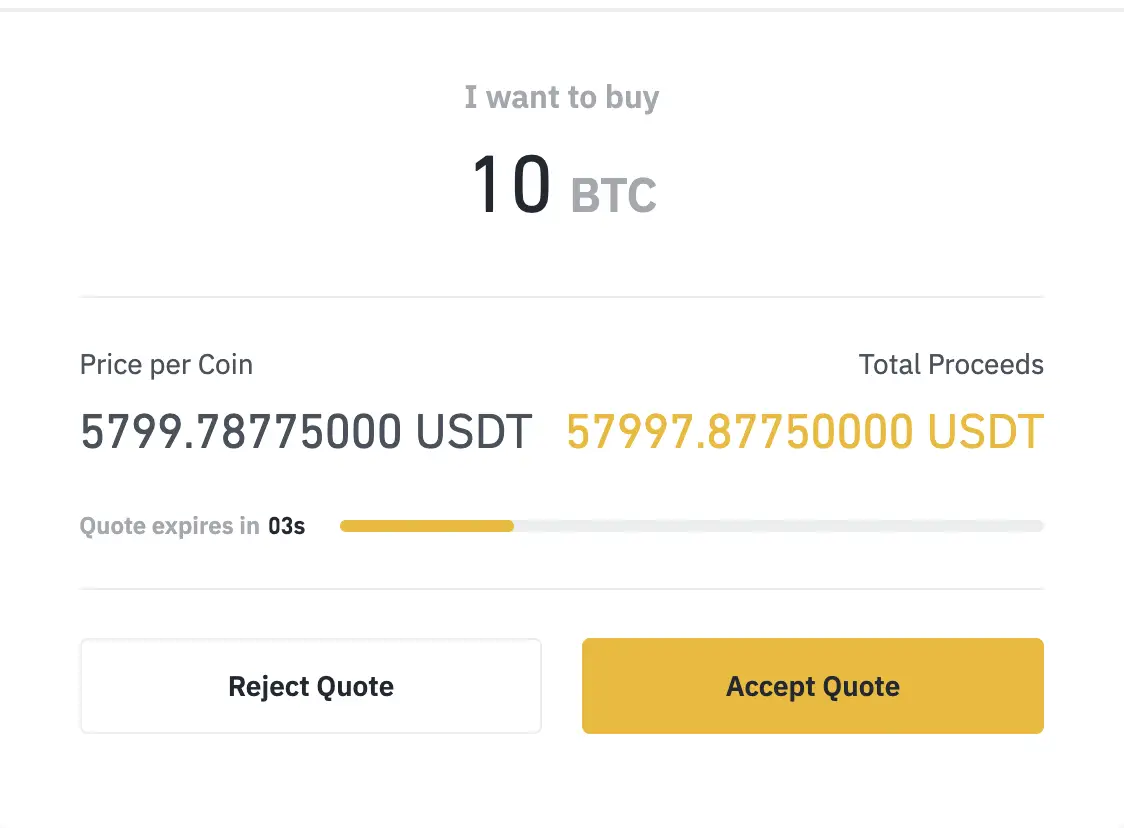The image size is (1124, 828).
Task: Click the yellow total 57997.87750000 USDT
Action: click(805, 431)
